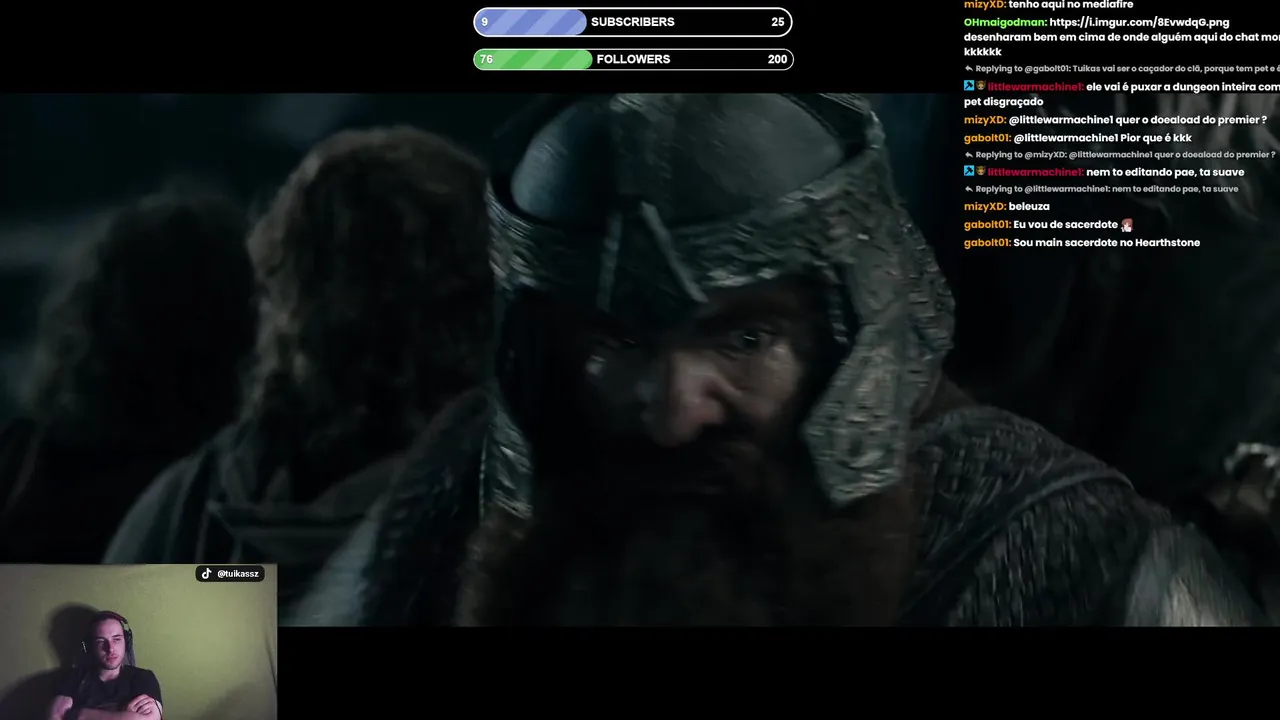
Task: Click the subscriber goal number 25
Action: pyautogui.click(x=777, y=22)
